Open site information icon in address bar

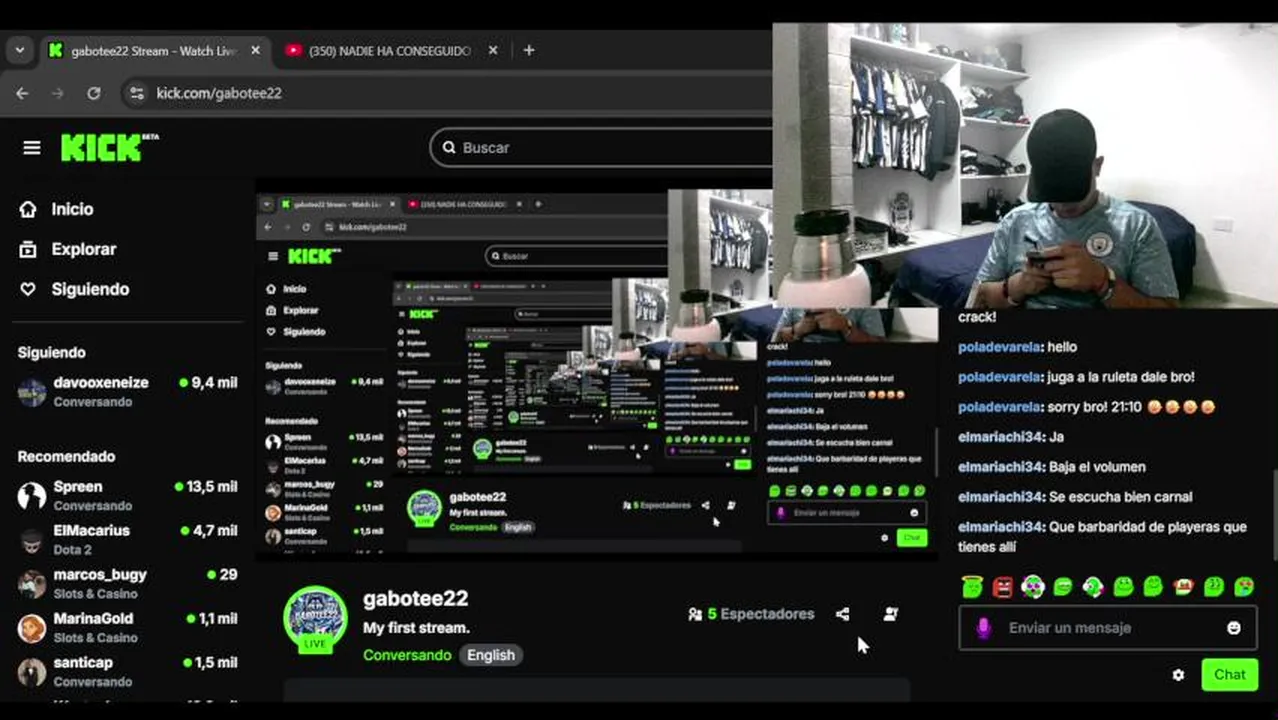[x=137, y=93]
